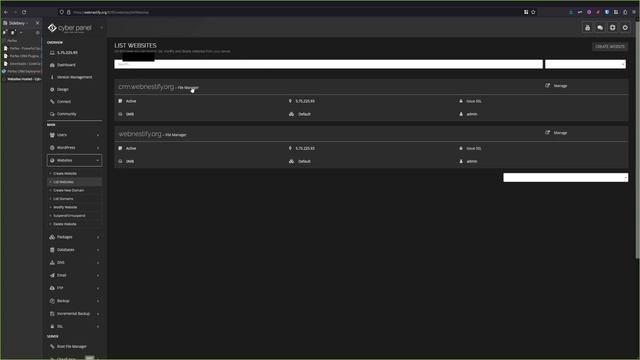Select List Domains submenu item
Viewport: 640px width, 360px height.
click(x=63, y=199)
